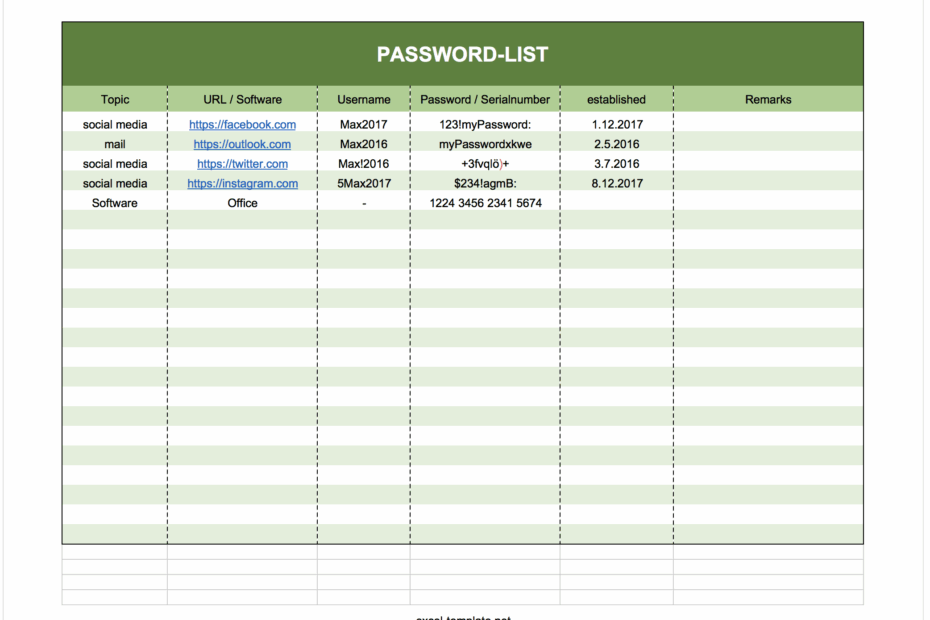Image resolution: width=930 pixels, height=620 pixels.
Task: Select the cell containing 123!myPassword:
Action: click(484, 124)
